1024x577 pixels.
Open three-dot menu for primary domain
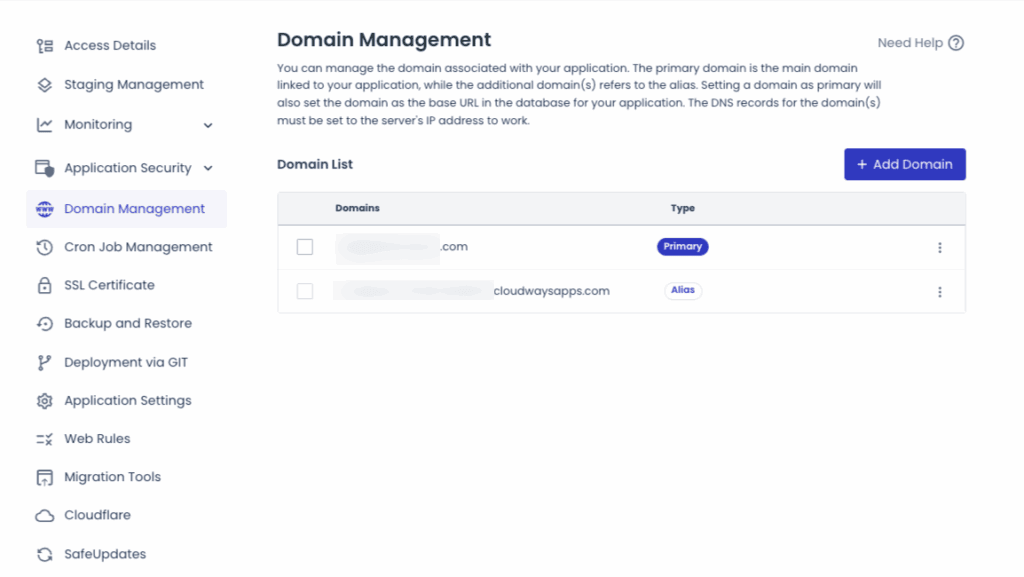pos(940,248)
